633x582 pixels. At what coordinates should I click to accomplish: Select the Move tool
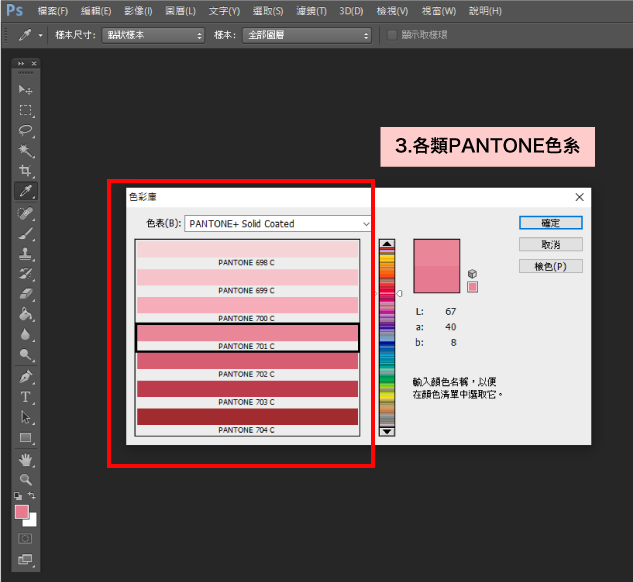tap(25, 90)
